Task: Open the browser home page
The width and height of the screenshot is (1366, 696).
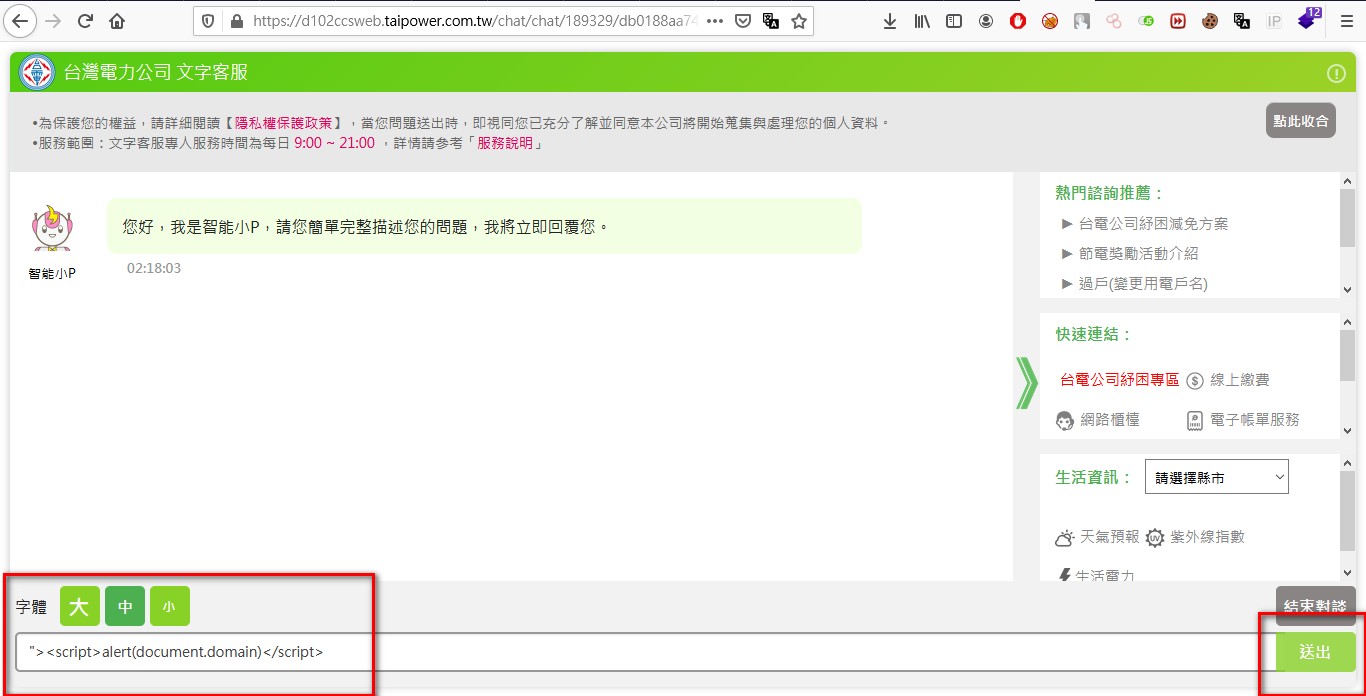Action: tap(117, 21)
